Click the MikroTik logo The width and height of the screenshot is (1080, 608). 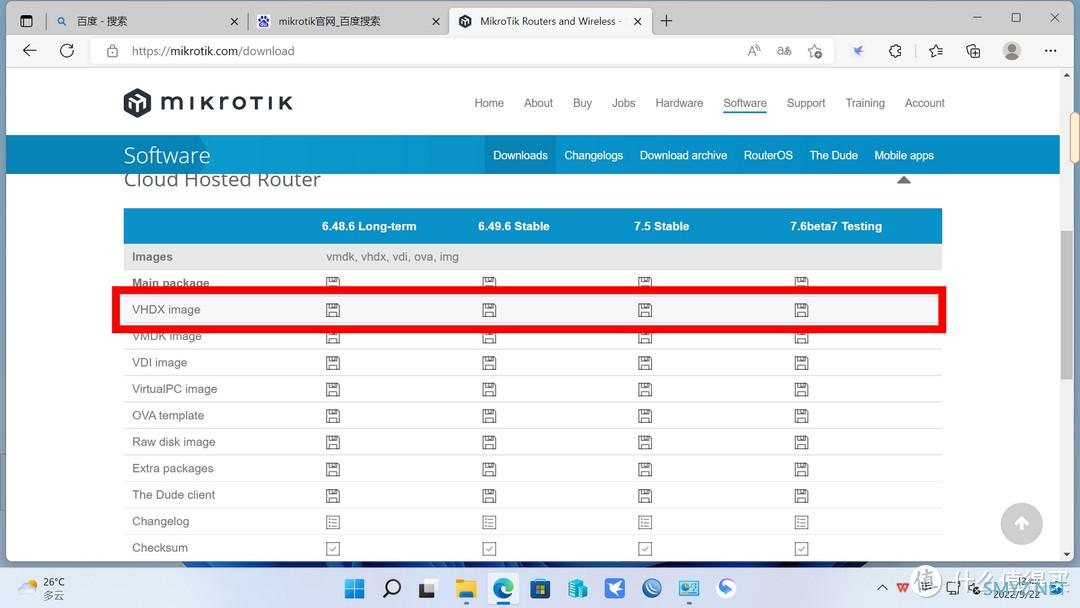[208, 103]
